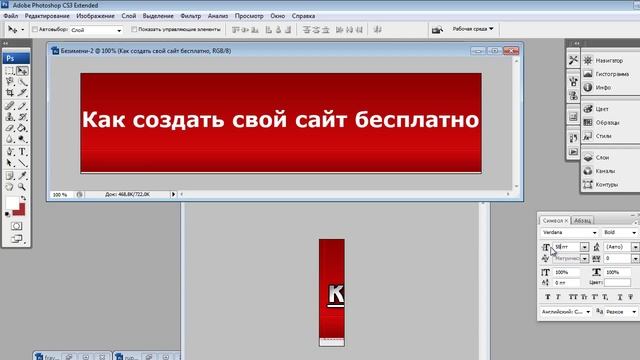
Task: Change screen mode from toolbox bottom
Action: pyautogui.click(x=16, y=239)
